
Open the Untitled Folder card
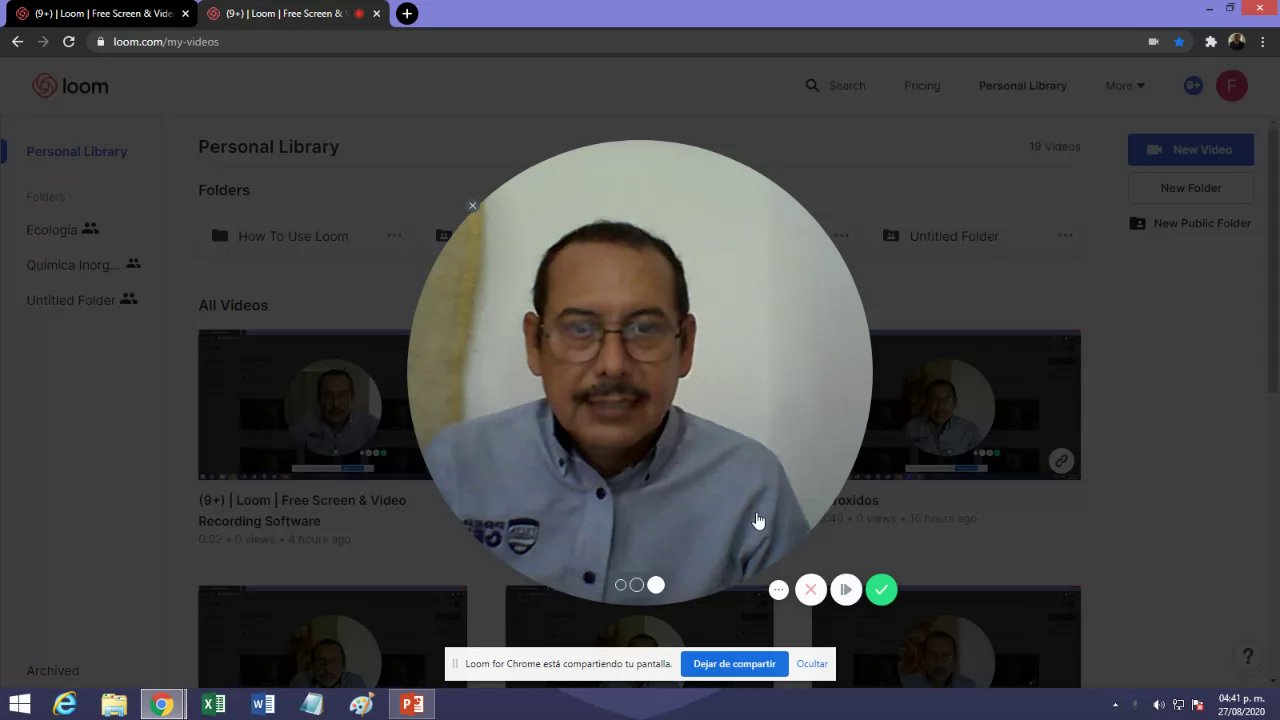tap(954, 236)
